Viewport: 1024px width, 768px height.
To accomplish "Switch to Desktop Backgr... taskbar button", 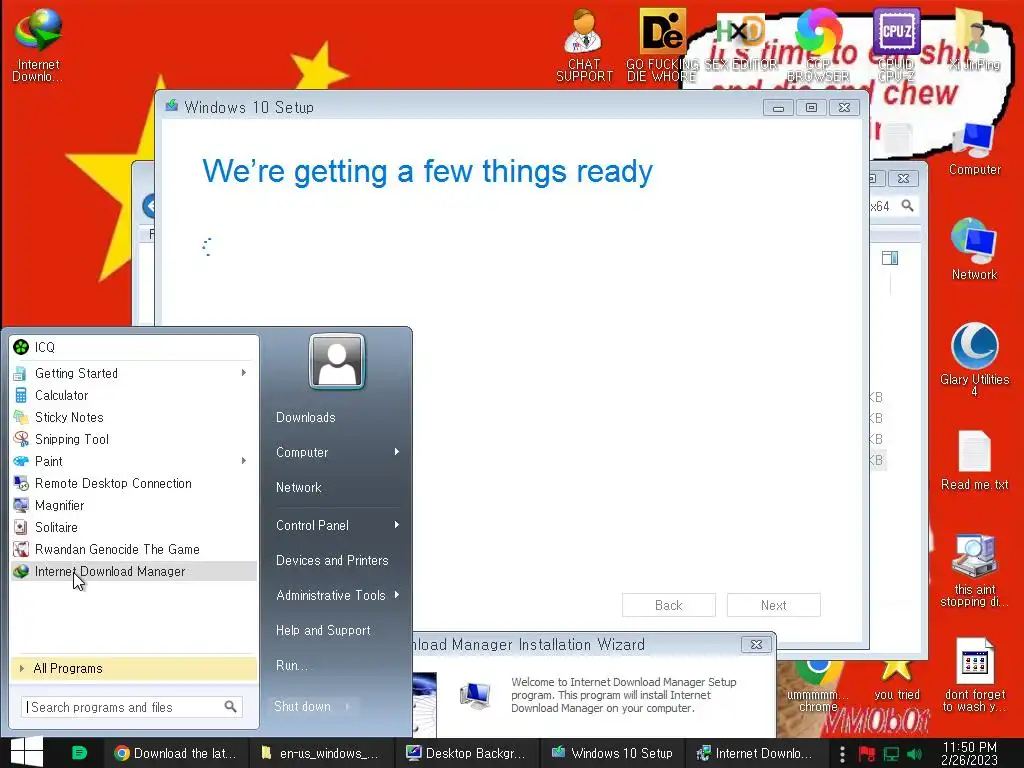I will (467, 753).
